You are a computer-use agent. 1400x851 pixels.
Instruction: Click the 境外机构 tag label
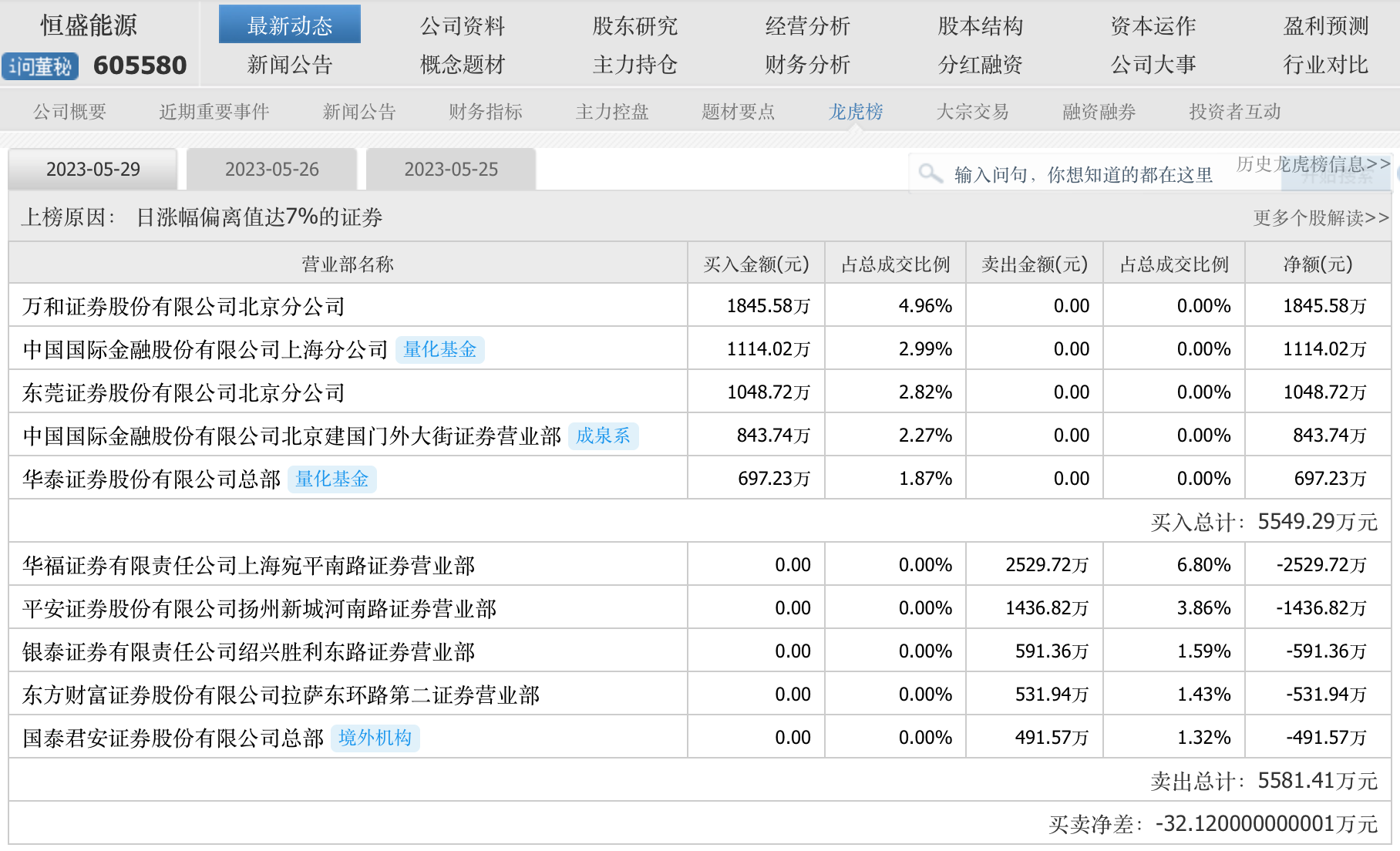tap(375, 738)
